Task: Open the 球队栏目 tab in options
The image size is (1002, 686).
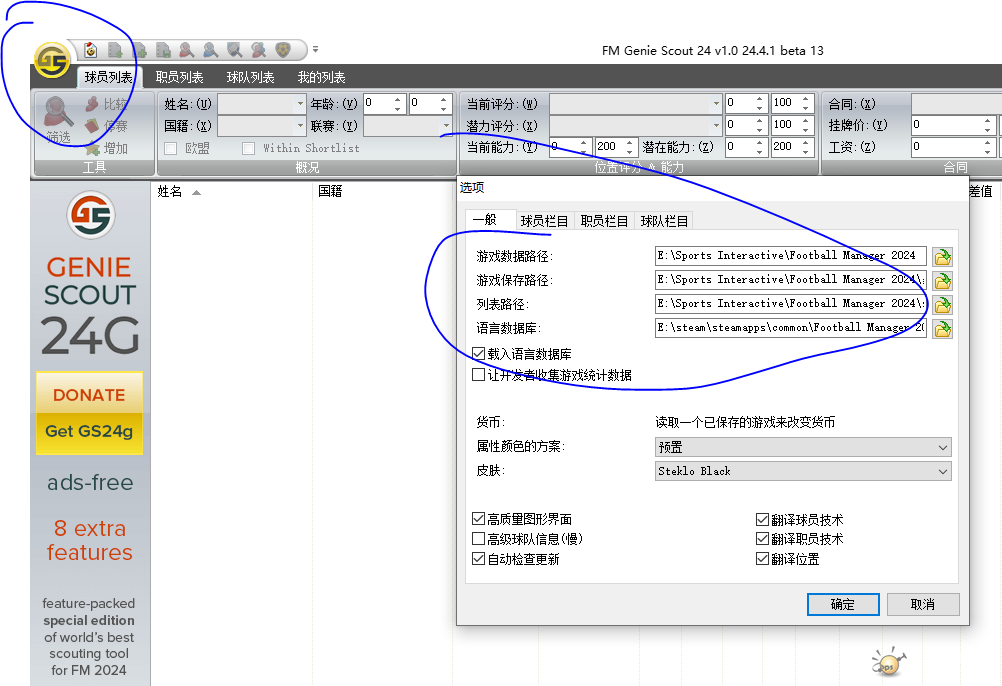Action: pyautogui.click(x=664, y=221)
